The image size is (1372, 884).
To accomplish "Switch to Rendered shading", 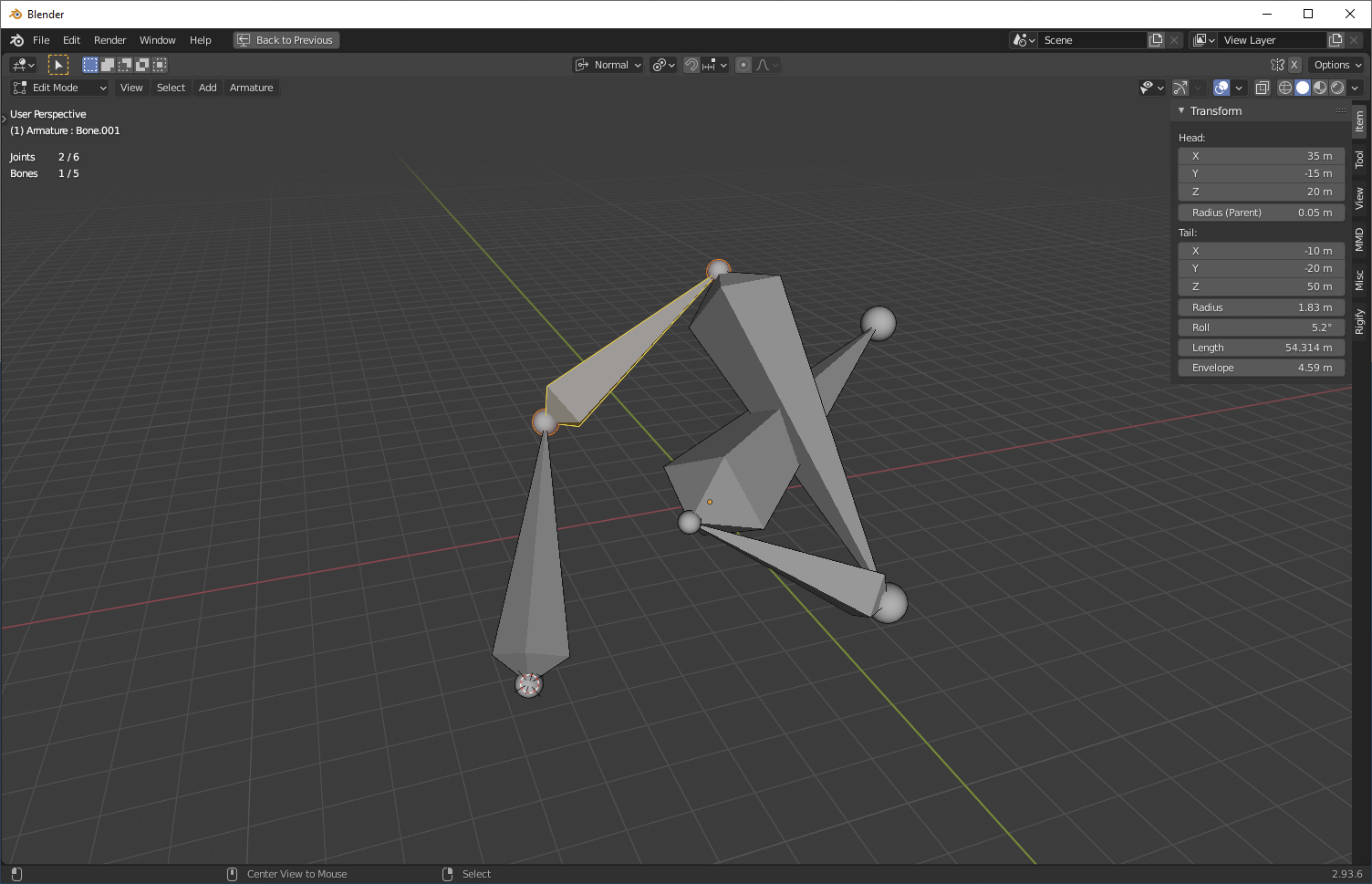I will point(1337,88).
